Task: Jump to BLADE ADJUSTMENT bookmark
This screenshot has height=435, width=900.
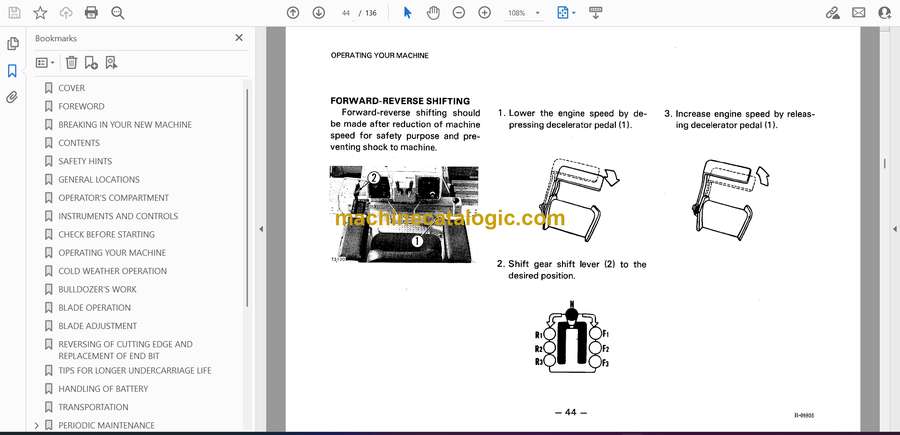Action: click(97, 326)
